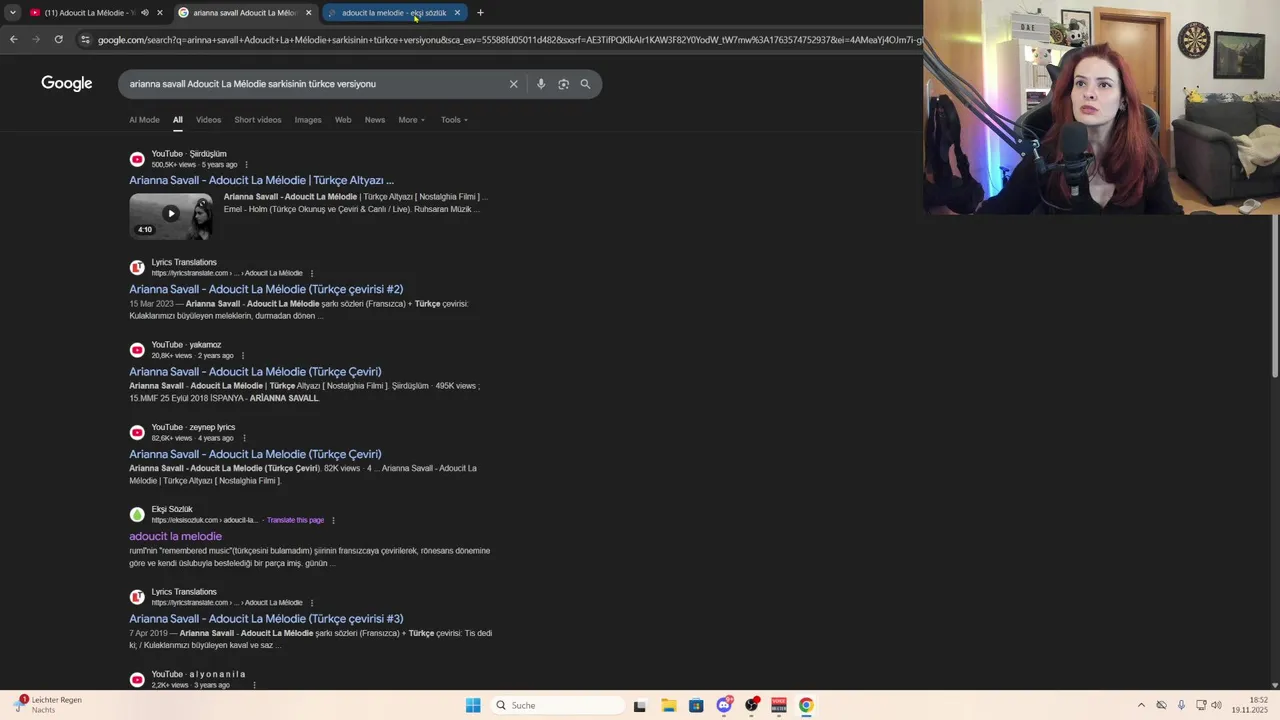Switch to the ekşi sözlük tab
This screenshot has height=720, width=1280.
[392, 13]
